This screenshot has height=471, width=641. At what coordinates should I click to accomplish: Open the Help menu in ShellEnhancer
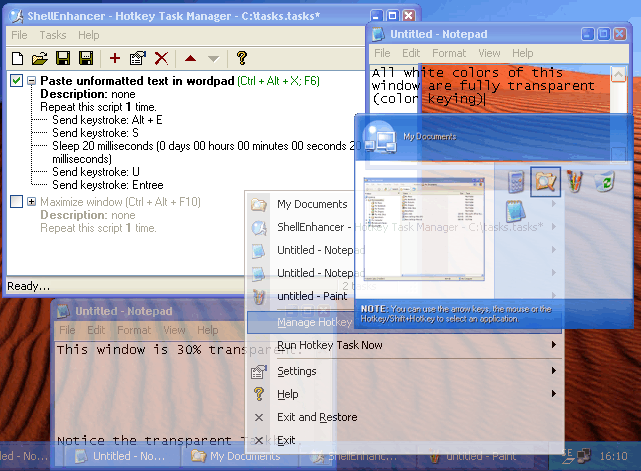(x=89, y=35)
